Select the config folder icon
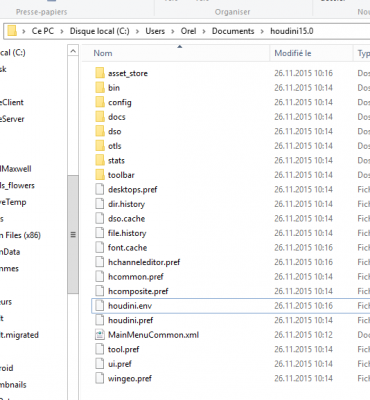Viewport: 370px width, 400px height. click(100, 102)
